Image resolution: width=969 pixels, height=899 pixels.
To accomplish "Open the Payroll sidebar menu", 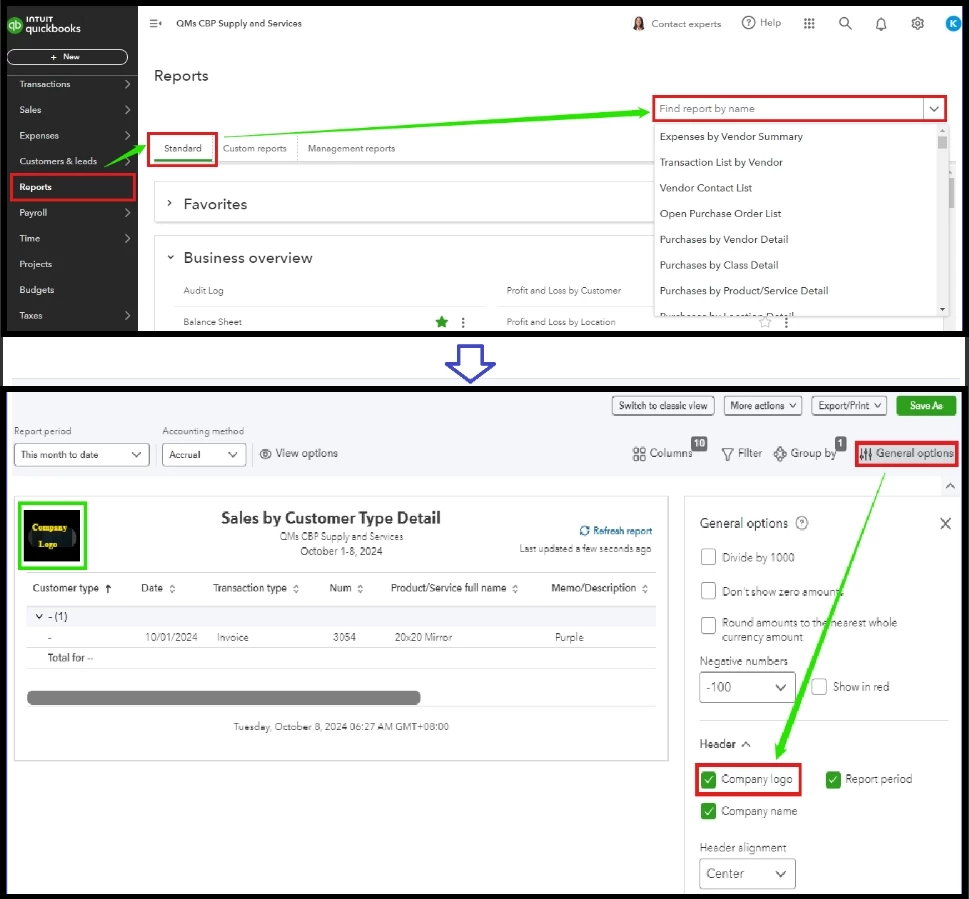I will [74, 213].
